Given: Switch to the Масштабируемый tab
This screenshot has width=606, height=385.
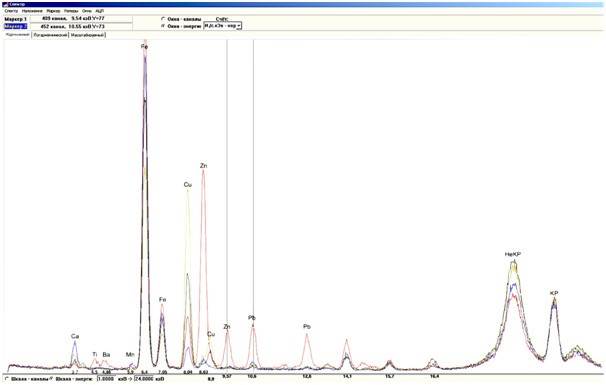Looking at the screenshot, I should click(88, 35).
